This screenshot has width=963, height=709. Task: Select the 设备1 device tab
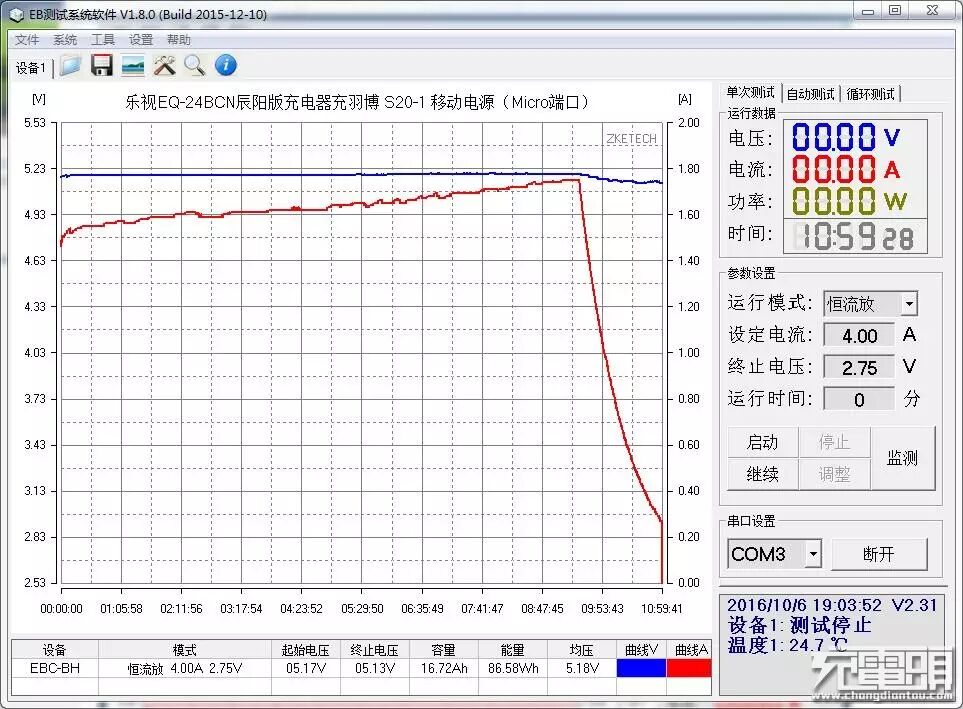(x=30, y=68)
